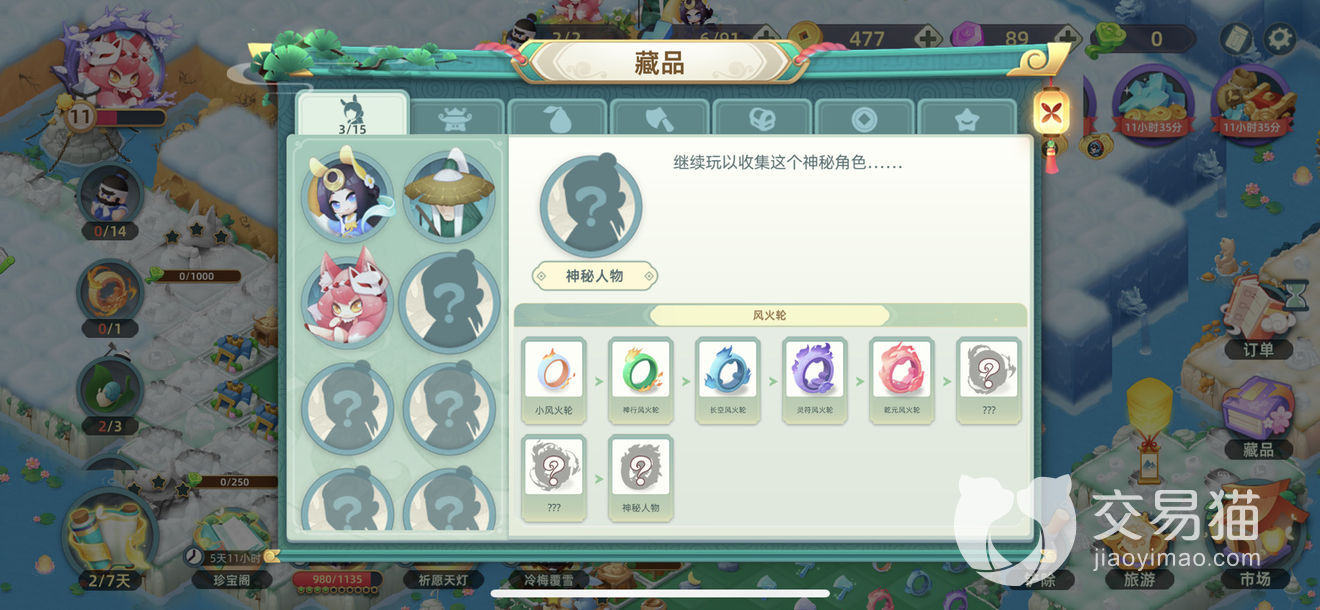This screenshot has width=1320, height=610.
Task: Switch to the axe tools tab
Action: tap(660, 119)
